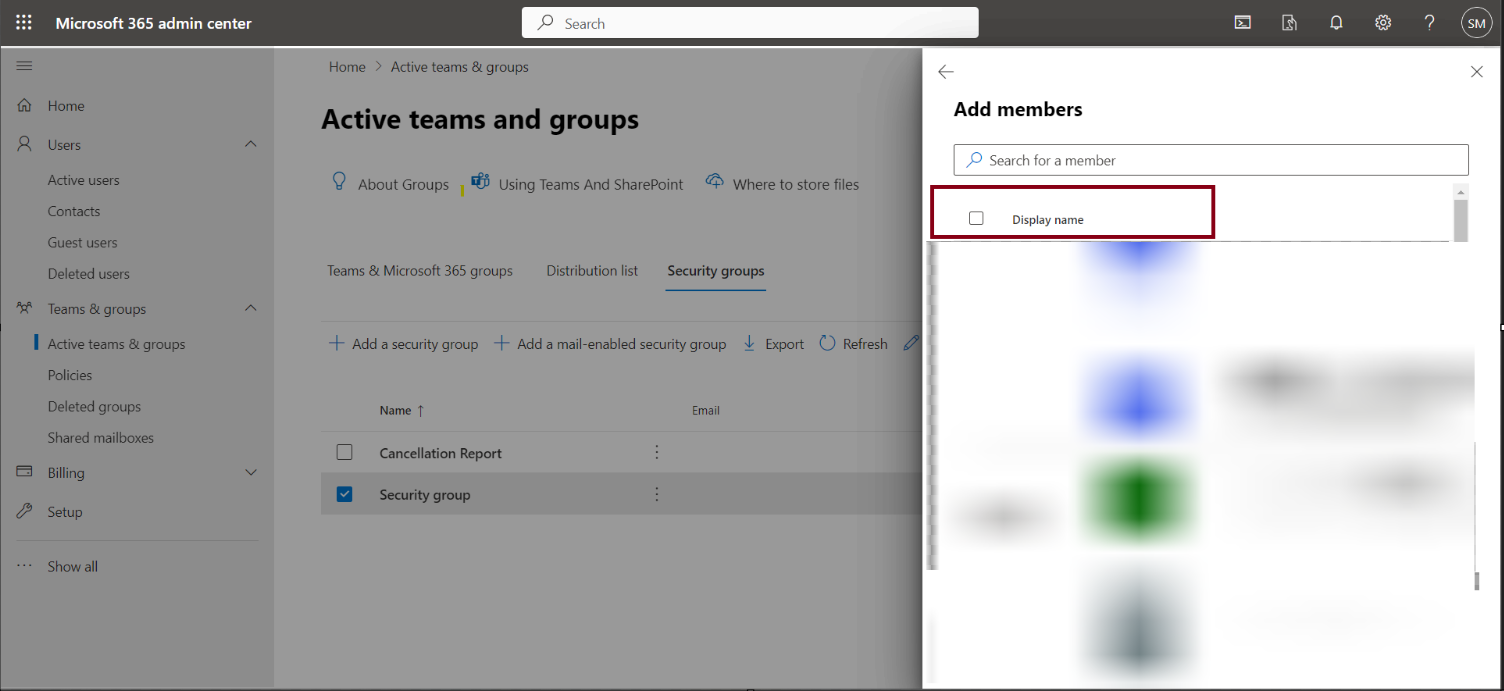Open Active teams & groups in sidebar

tap(117, 344)
